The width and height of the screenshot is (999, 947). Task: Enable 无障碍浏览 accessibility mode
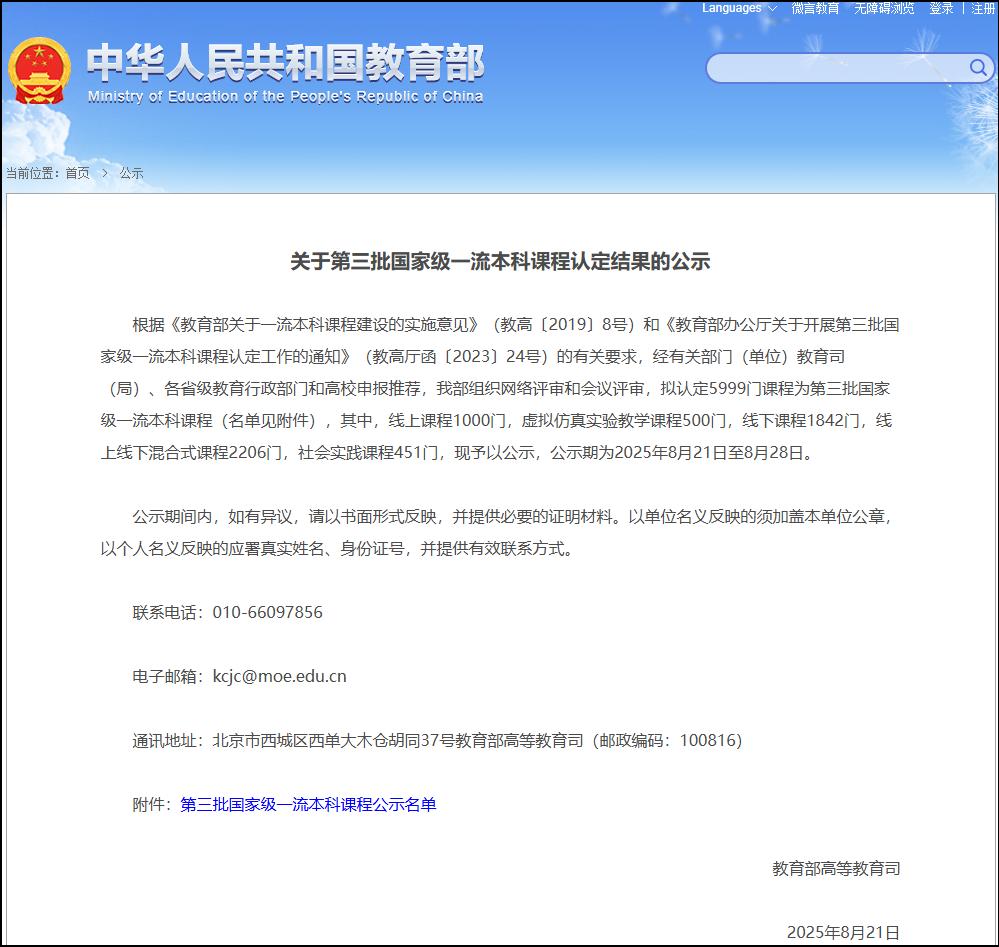point(883,8)
